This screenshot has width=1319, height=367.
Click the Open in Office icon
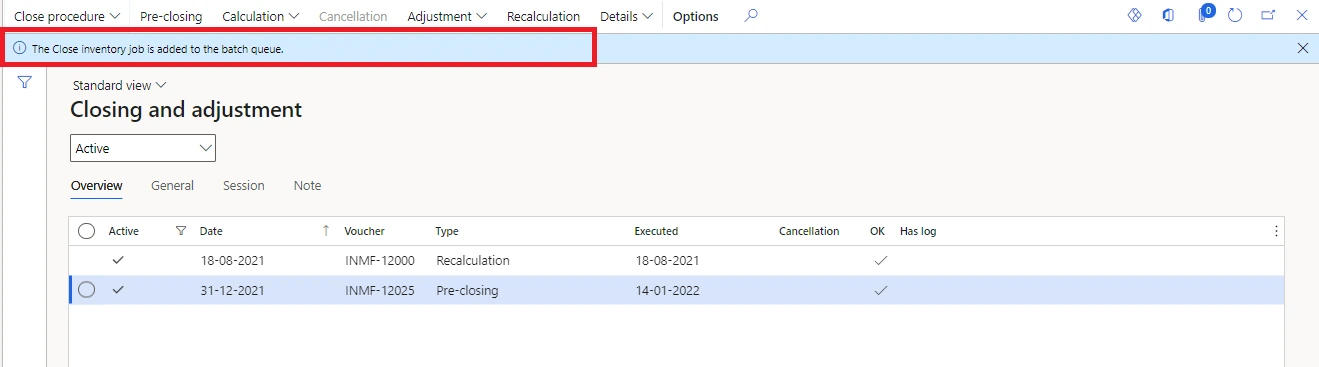coord(1168,16)
